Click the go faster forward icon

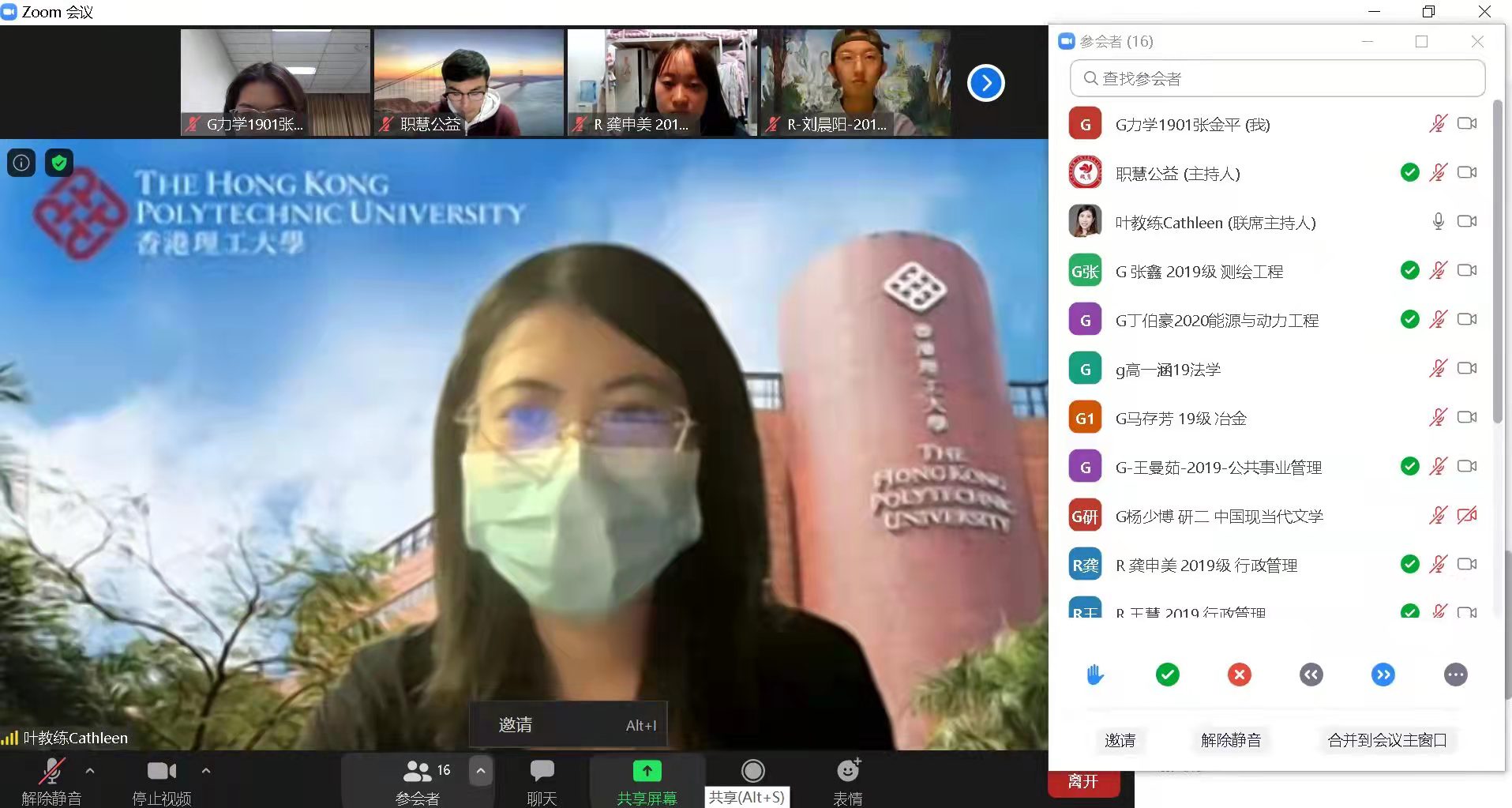point(1383,675)
